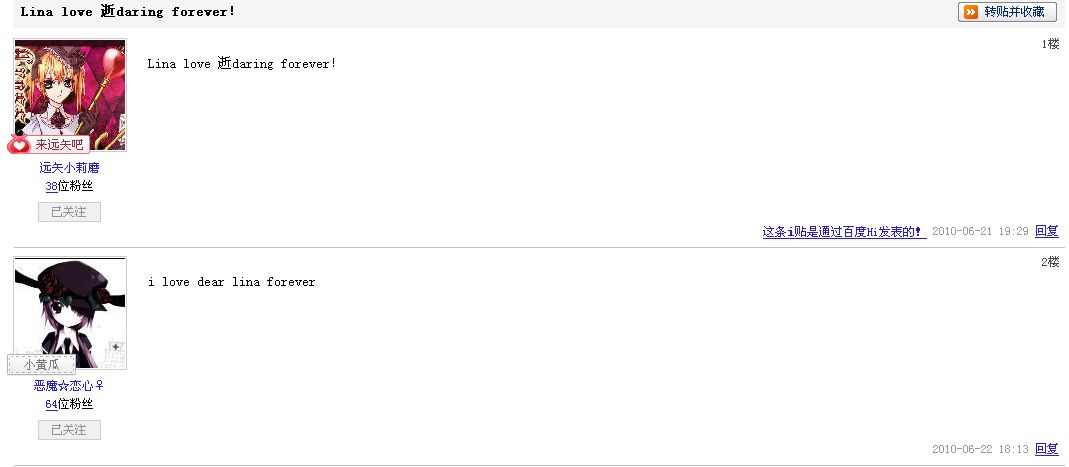Click the heart icon on 来远矢吧 badge
1069x467 pixels.
pyautogui.click(x=18, y=145)
